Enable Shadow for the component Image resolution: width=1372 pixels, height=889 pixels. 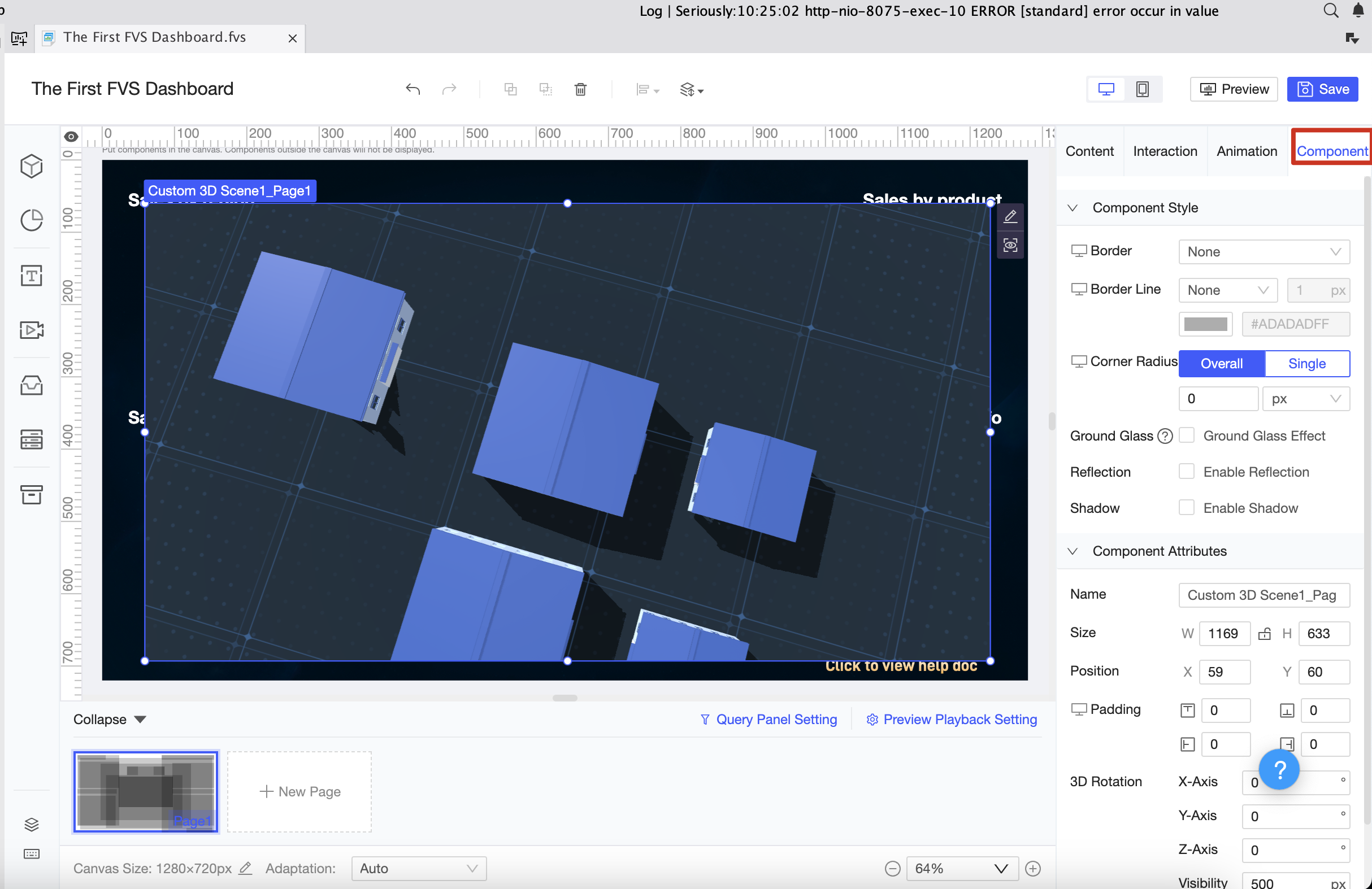[1187, 507]
